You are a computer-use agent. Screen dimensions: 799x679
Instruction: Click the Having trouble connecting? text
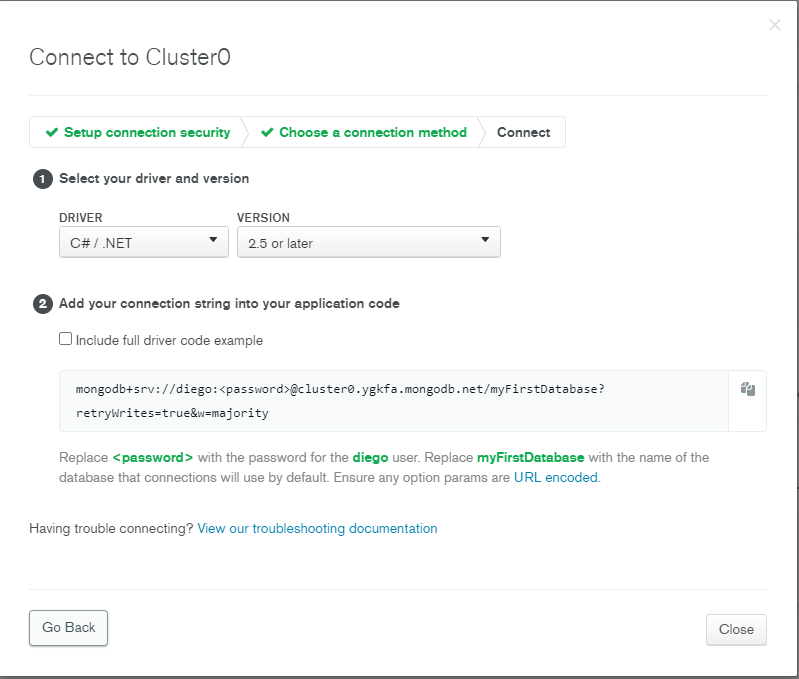(111, 528)
